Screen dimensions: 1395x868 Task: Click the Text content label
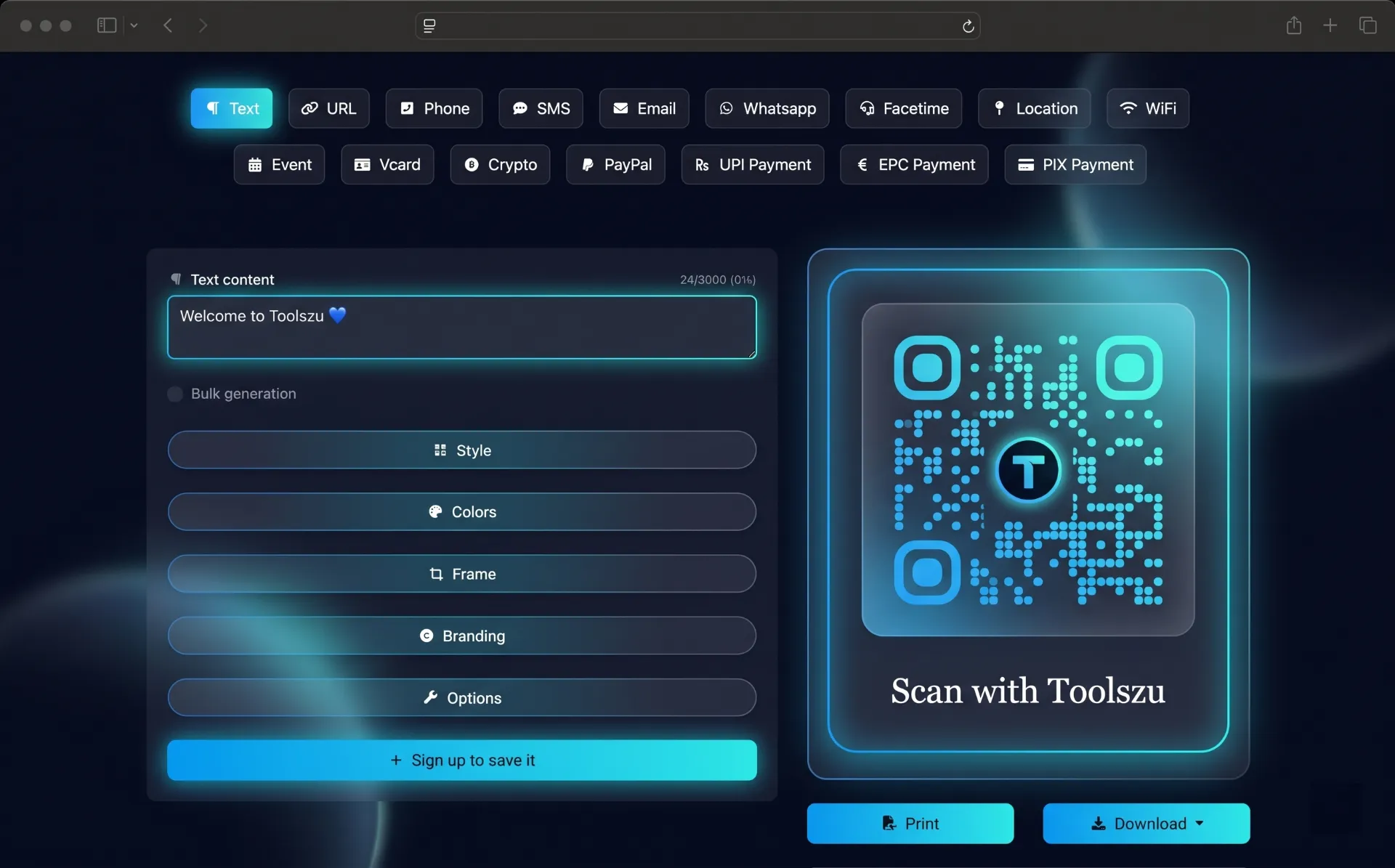pyautogui.click(x=232, y=280)
